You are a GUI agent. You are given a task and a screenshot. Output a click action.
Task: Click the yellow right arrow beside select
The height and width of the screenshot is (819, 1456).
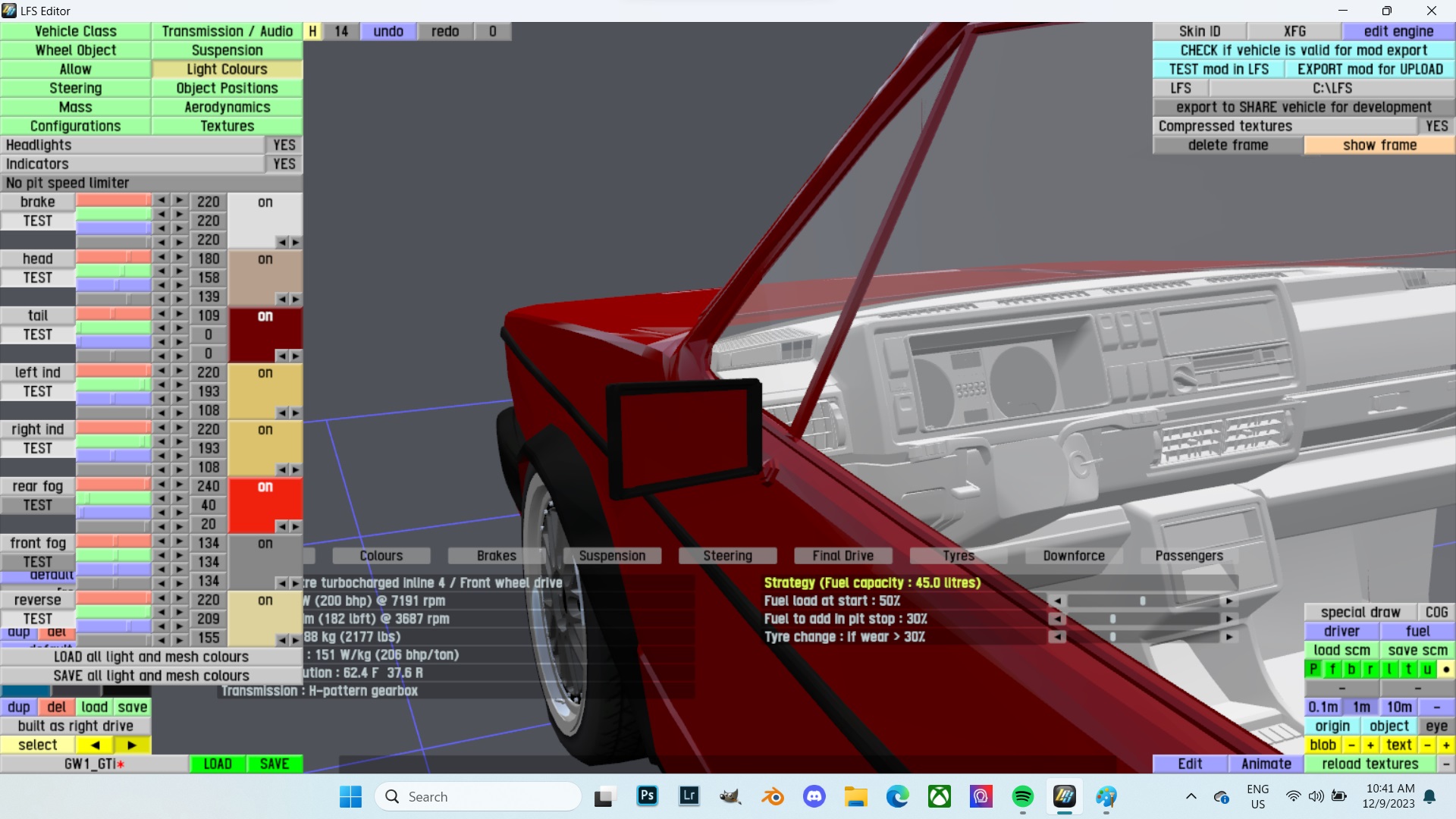click(x=131, y=745)
